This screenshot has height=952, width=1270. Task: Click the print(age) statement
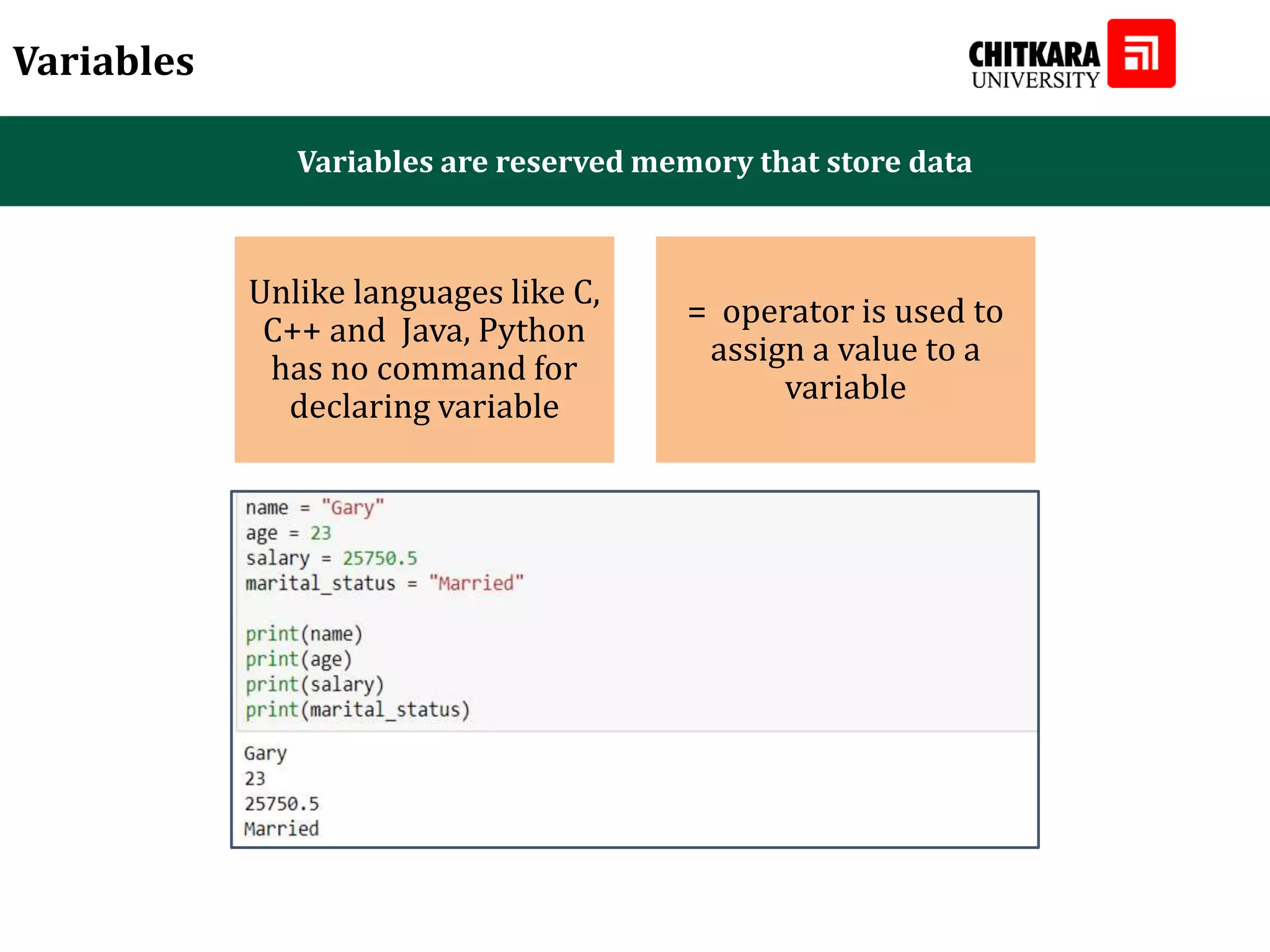(x=298, y=659)
